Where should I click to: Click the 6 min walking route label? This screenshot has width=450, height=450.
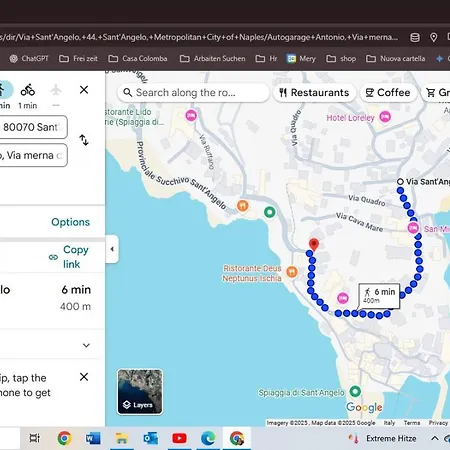click(379, 295)
